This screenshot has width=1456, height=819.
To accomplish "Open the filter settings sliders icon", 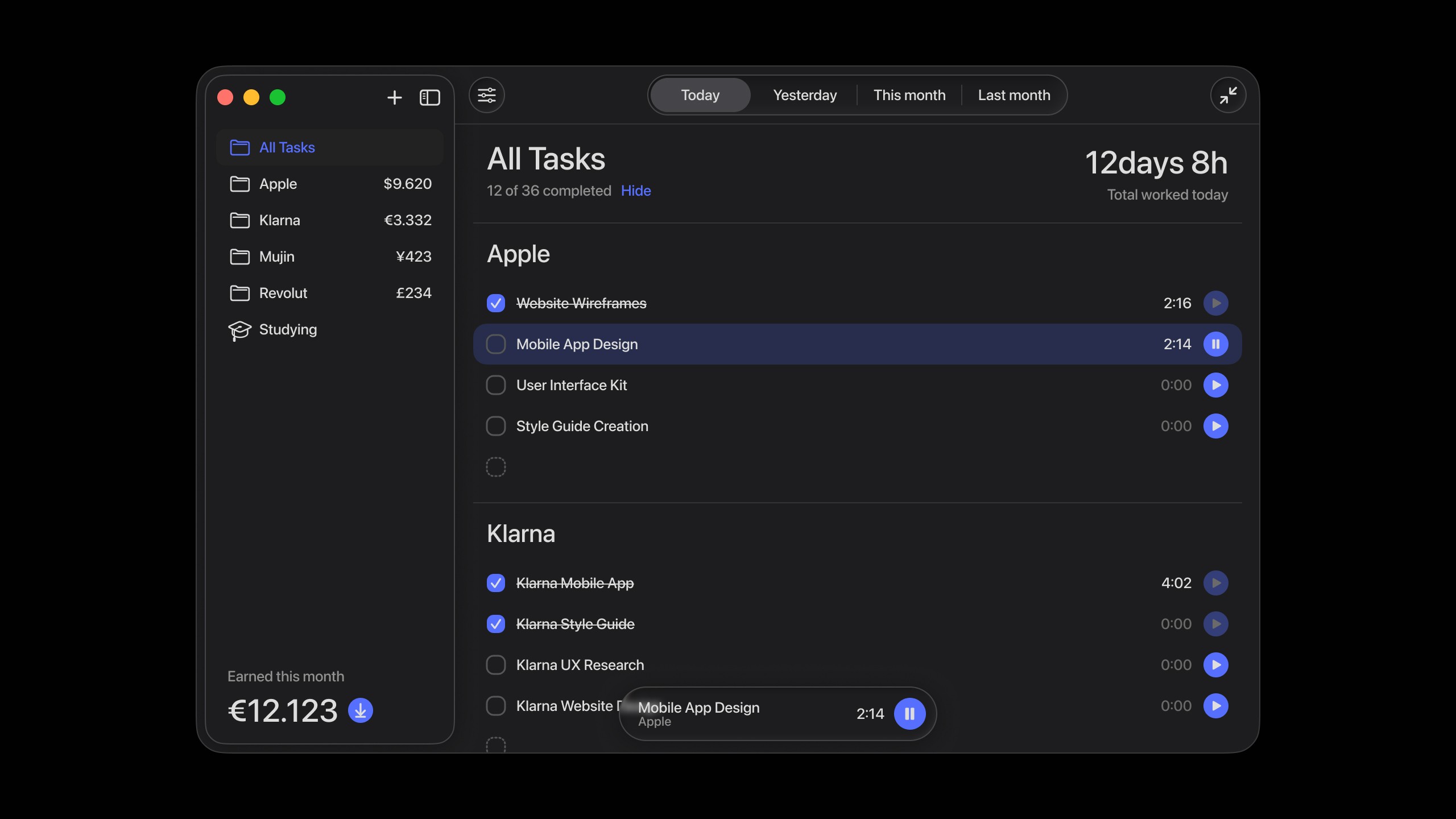I will tap(487, 95).
